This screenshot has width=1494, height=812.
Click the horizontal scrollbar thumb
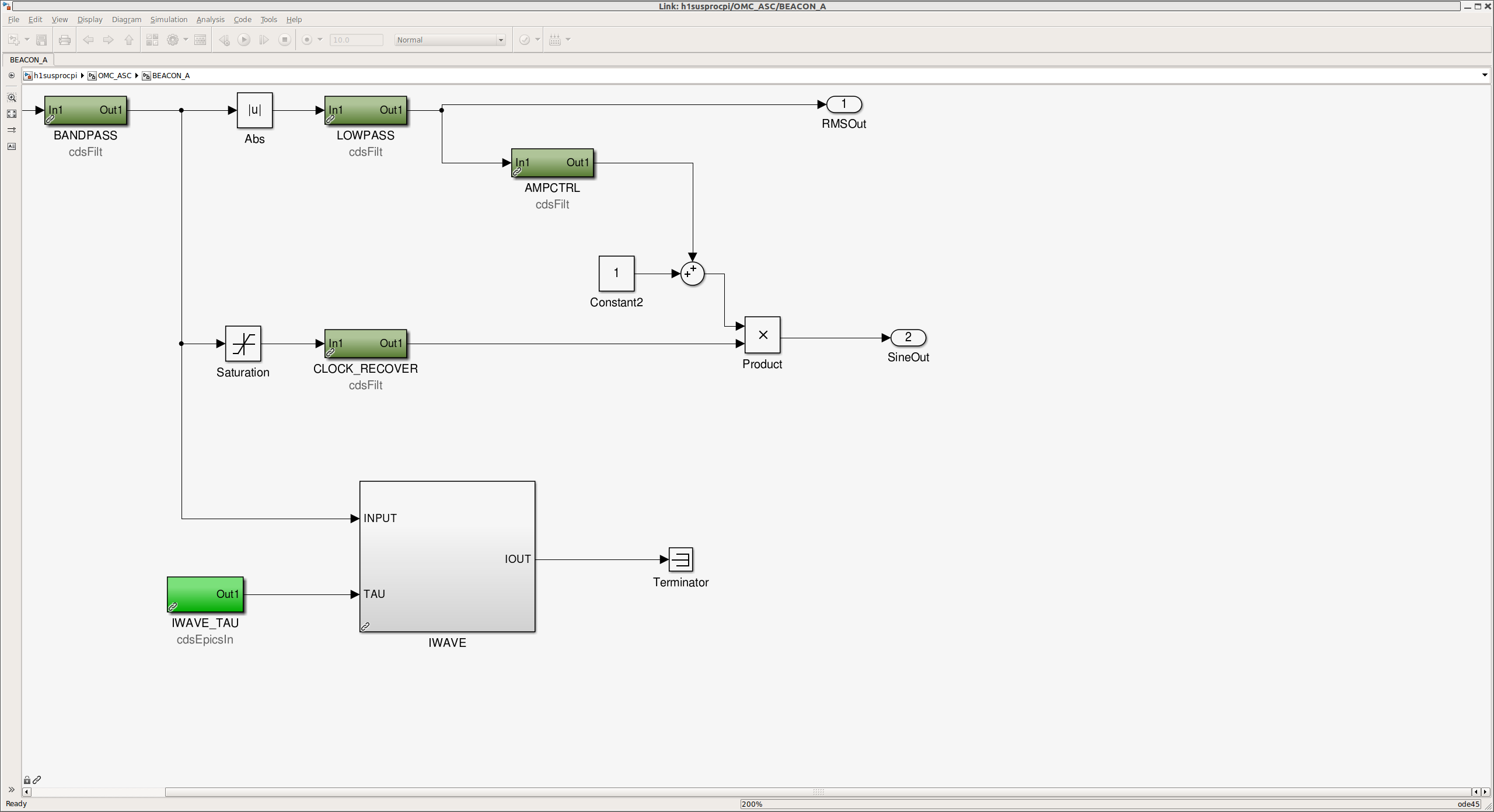818,792
